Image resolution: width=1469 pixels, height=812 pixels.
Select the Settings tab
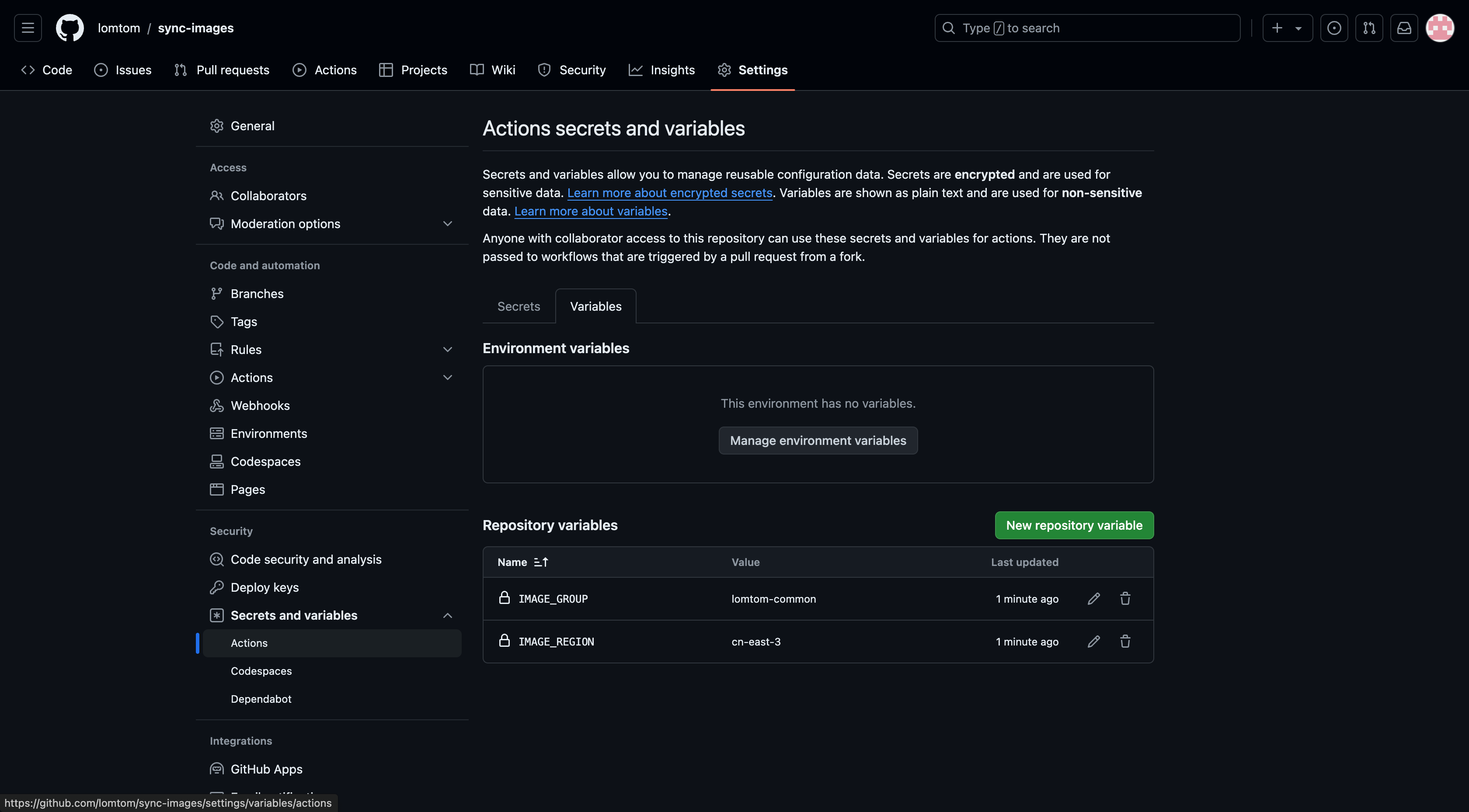[x=753, y=69]
